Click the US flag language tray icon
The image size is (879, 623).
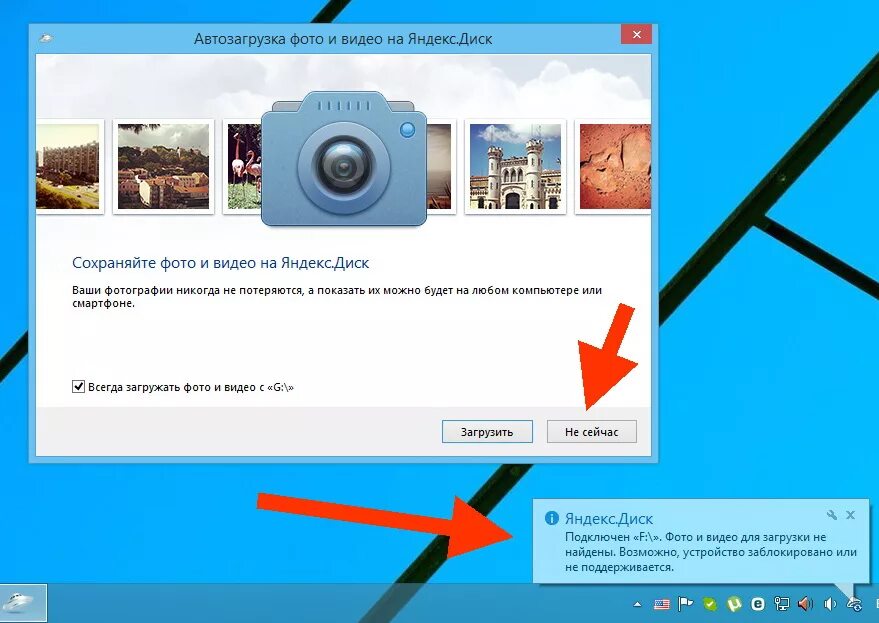pyautogui.click(x=661, y=604)
